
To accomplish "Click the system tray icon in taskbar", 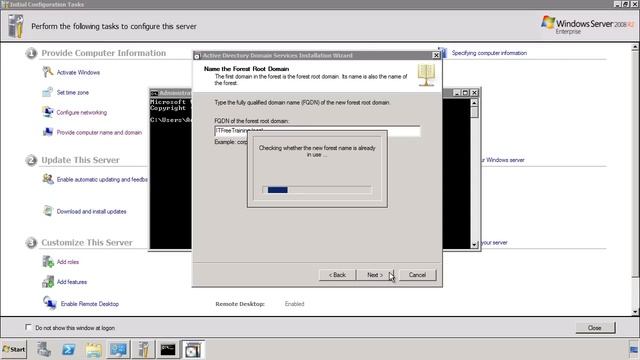I will (x=633, y=350).
